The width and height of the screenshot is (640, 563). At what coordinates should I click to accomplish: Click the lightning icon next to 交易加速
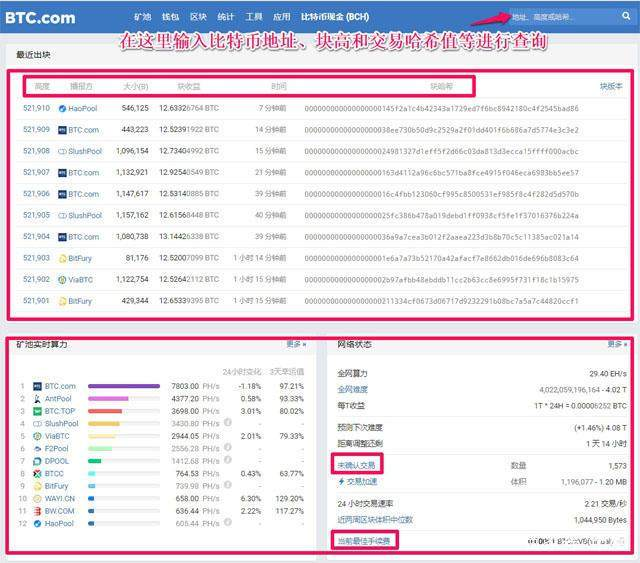click(x=341, y=482)
